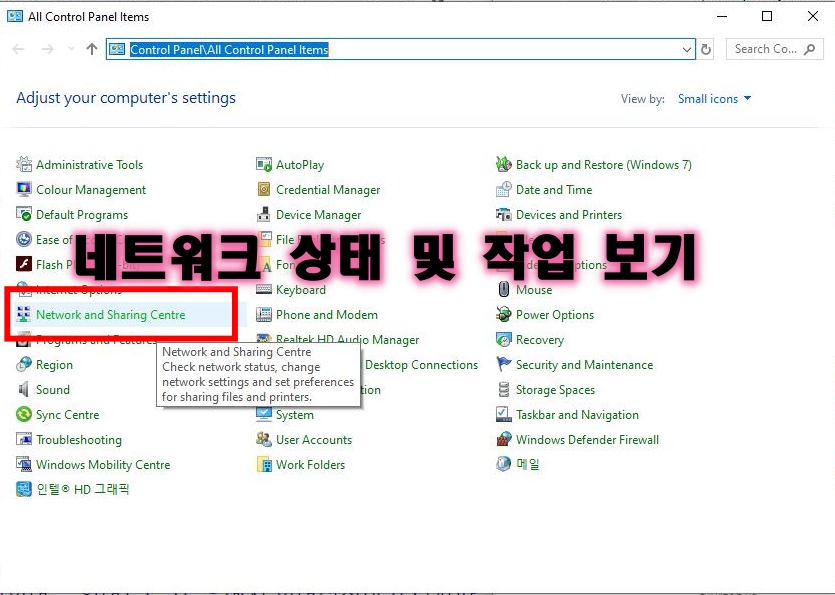
Task: Open User Accounts link
Action: pyautogui.click(x=314, y=440)
